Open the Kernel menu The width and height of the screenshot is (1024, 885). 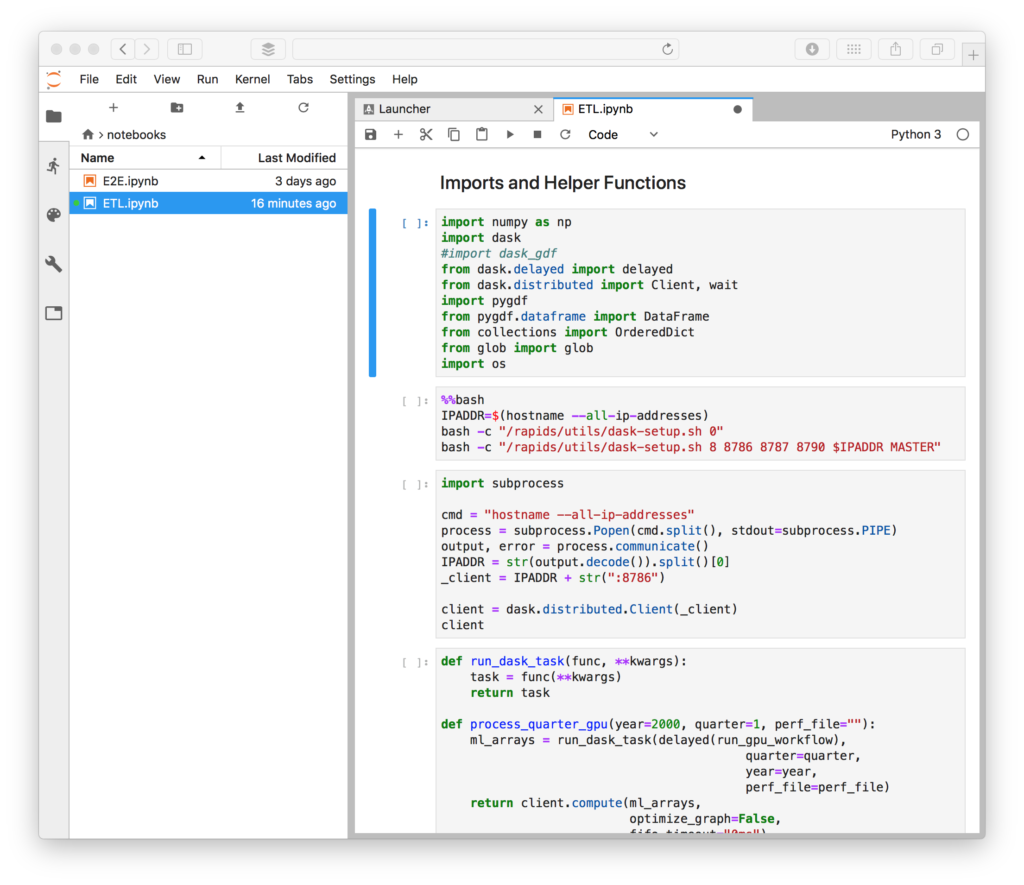pos(252,79)
